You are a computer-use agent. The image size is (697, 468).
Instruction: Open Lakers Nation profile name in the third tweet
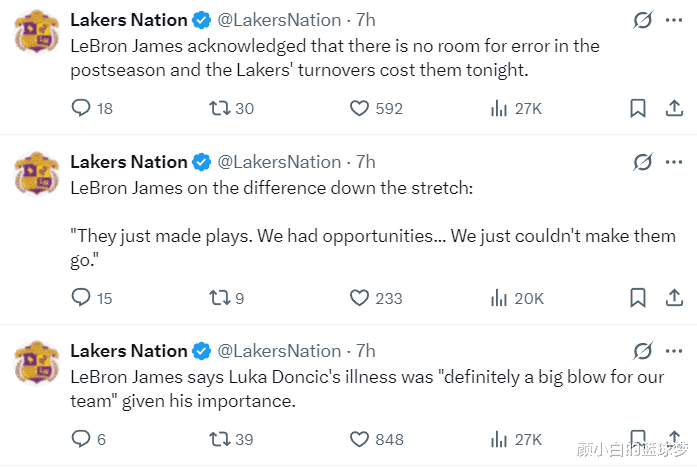pyautogui.click(x=129, y=351)
